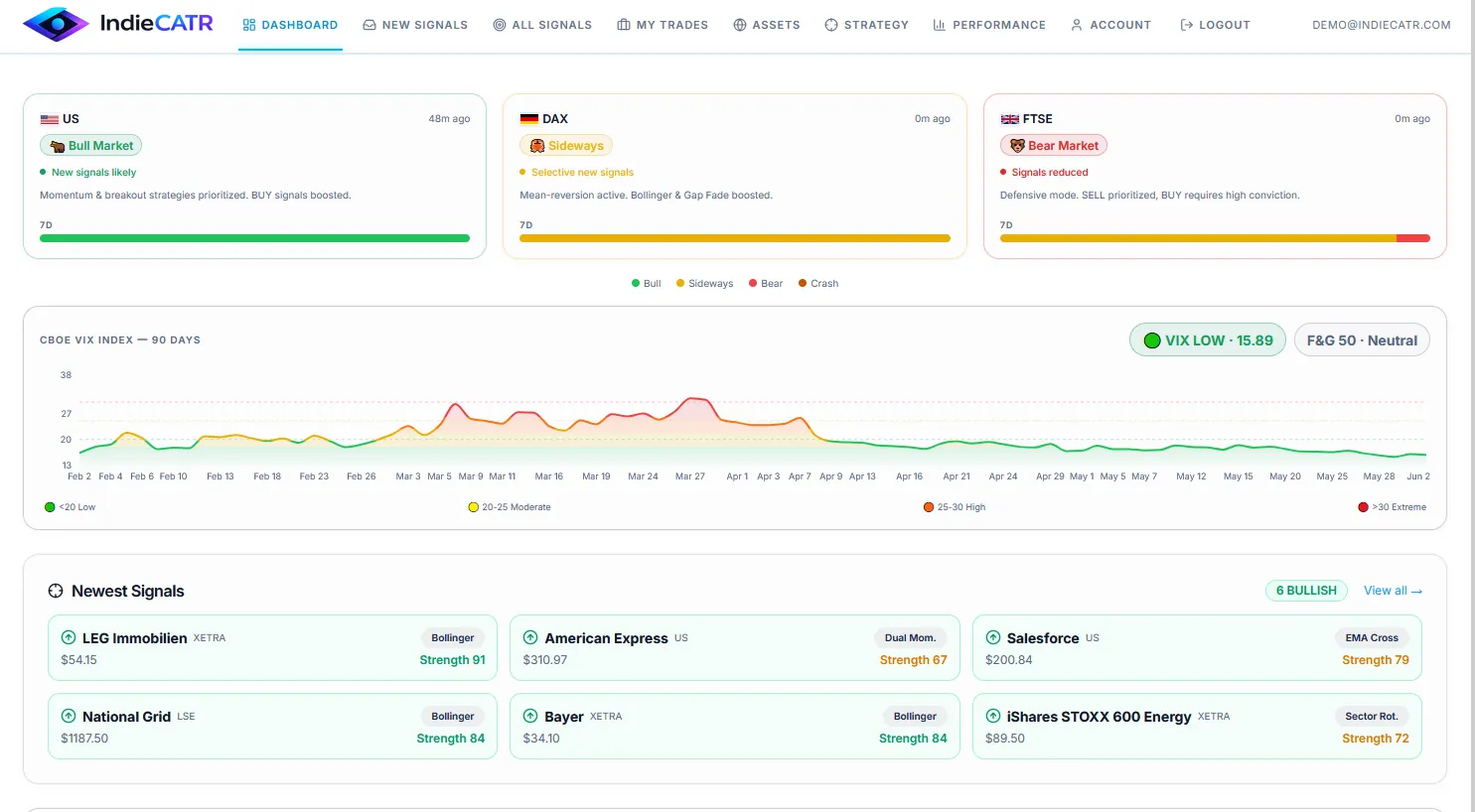Image resolution: width=1475 pixels, height=812 pixels.
Task: Click the up-arrow icon for National Grid
Action: 69,716
